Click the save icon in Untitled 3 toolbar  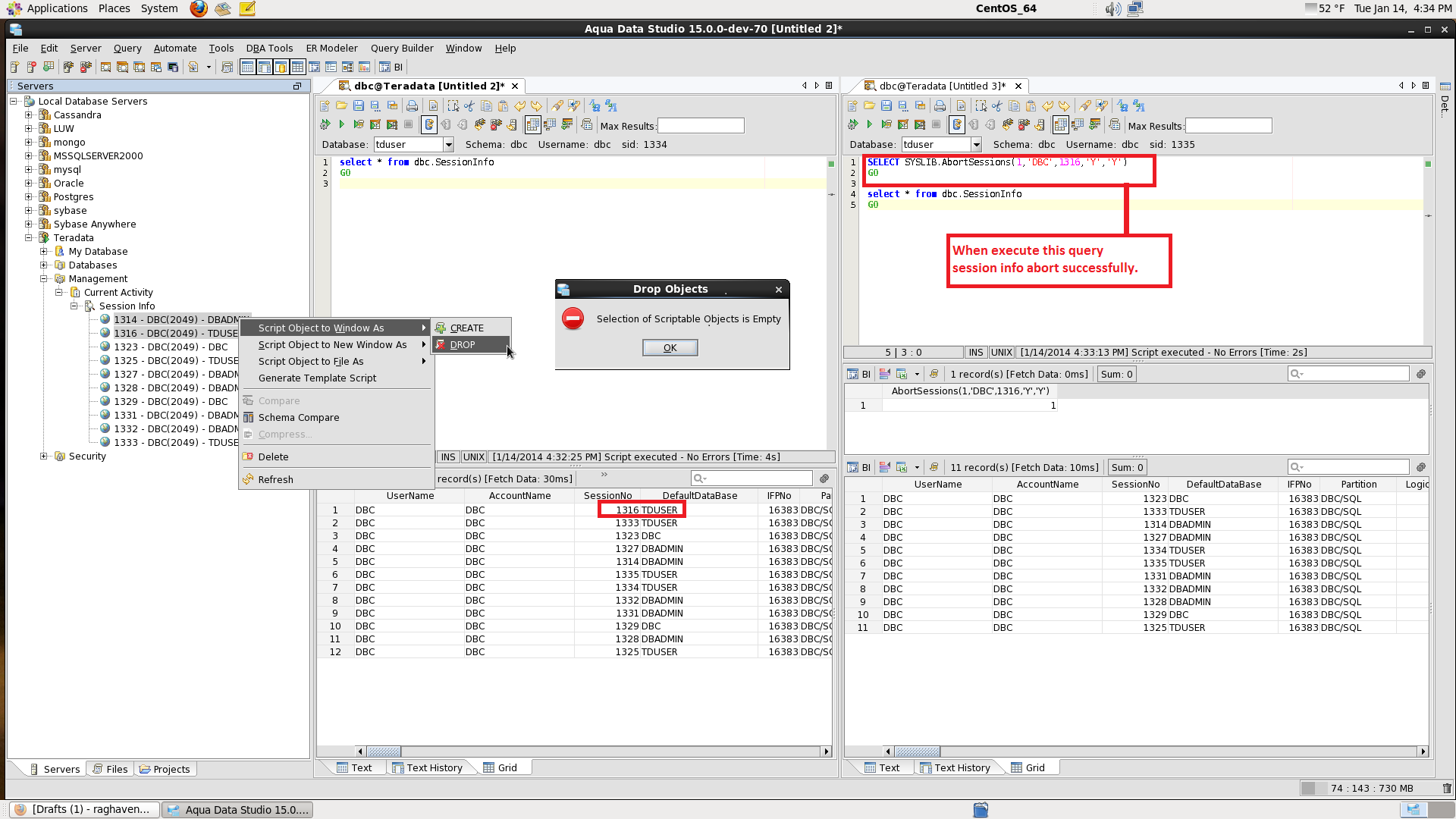(x=886, y=106)
